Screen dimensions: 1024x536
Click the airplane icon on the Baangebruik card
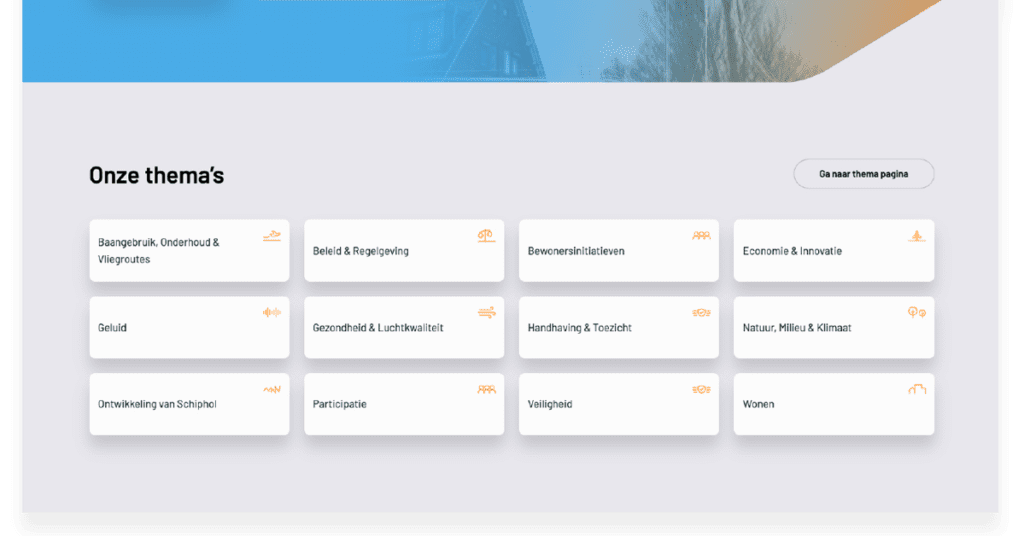click(271, 236)
